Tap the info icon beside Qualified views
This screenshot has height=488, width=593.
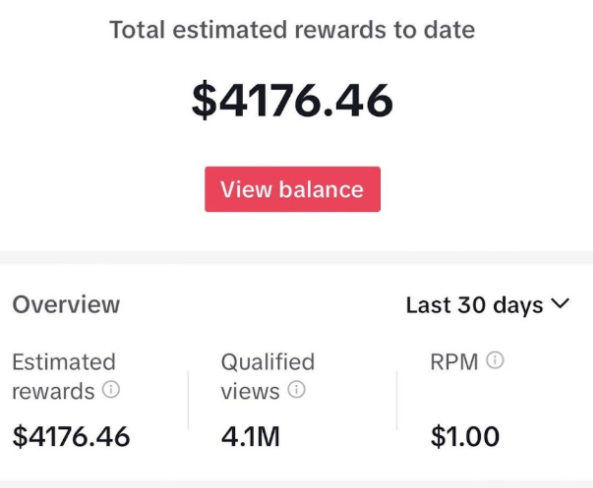point(296,389)
